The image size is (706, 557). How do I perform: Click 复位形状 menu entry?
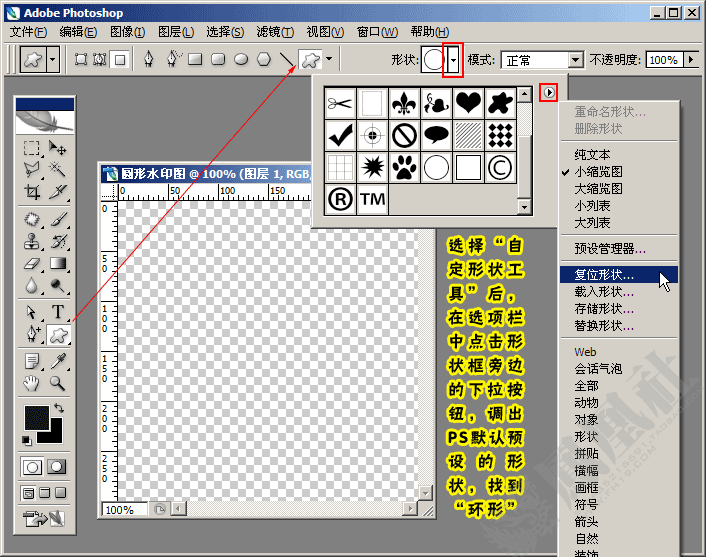[619, 274]
